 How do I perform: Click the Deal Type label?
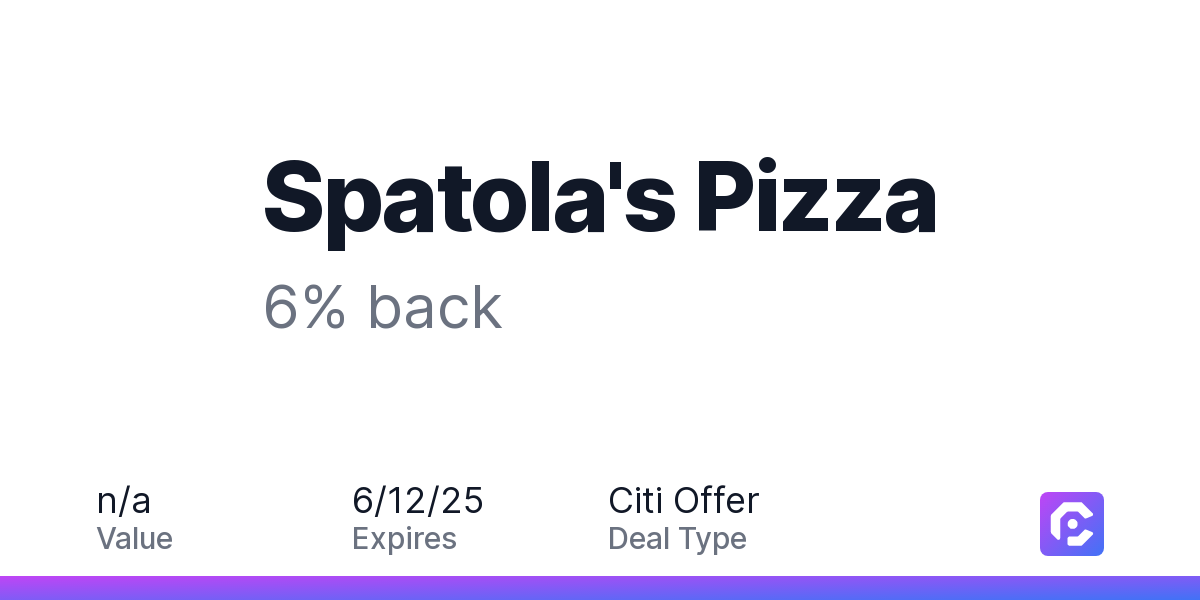pos(677,539)
